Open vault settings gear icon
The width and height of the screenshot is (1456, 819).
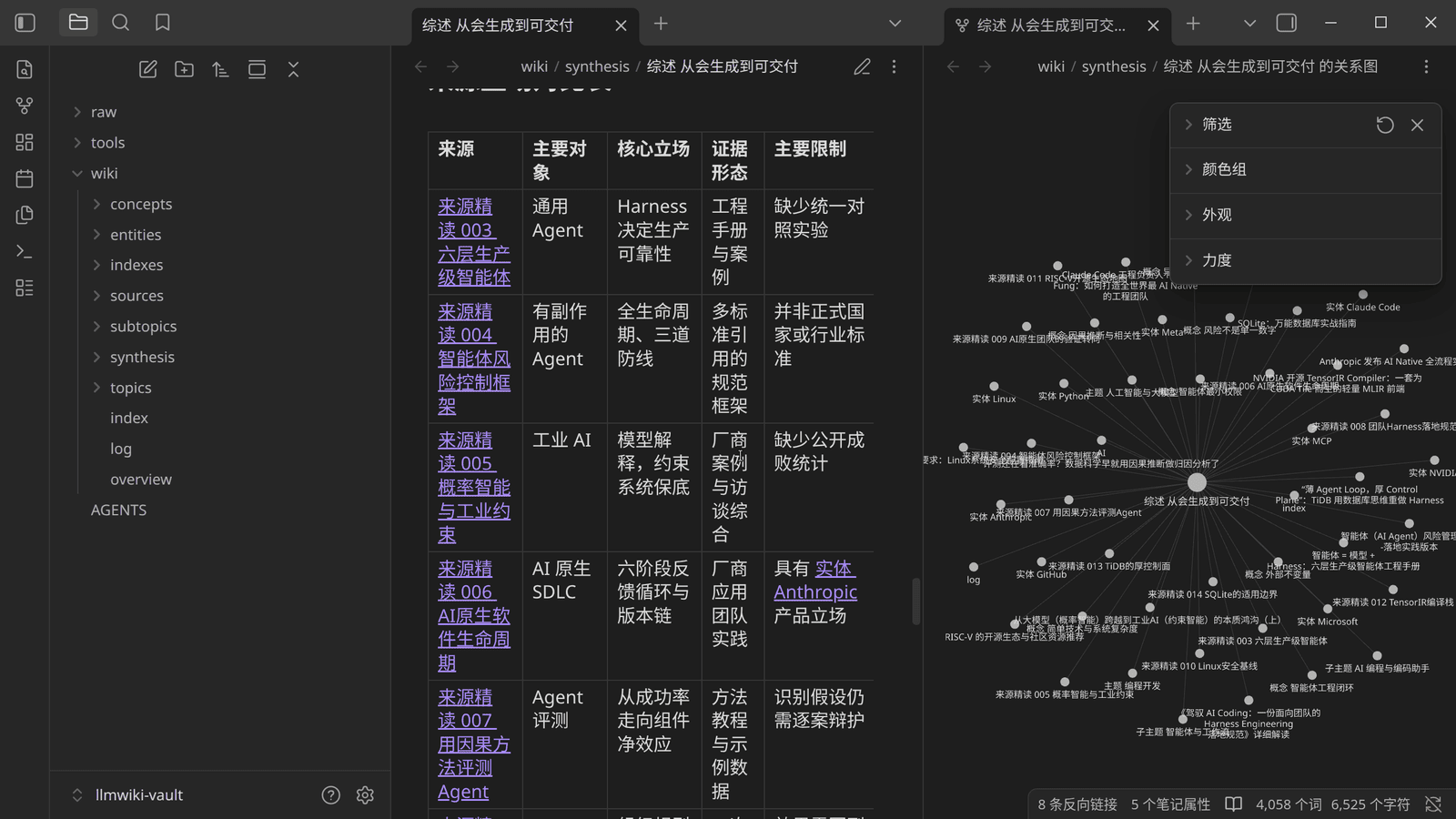click(x=365, y=795)
